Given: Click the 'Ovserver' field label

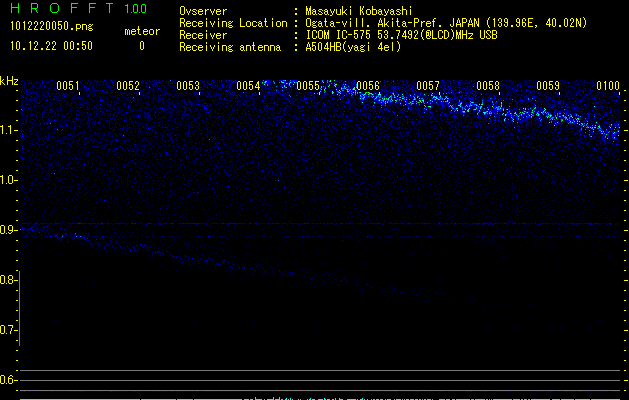Looking at the screenshot, I should pyautogui.click(x=203, y=11).
